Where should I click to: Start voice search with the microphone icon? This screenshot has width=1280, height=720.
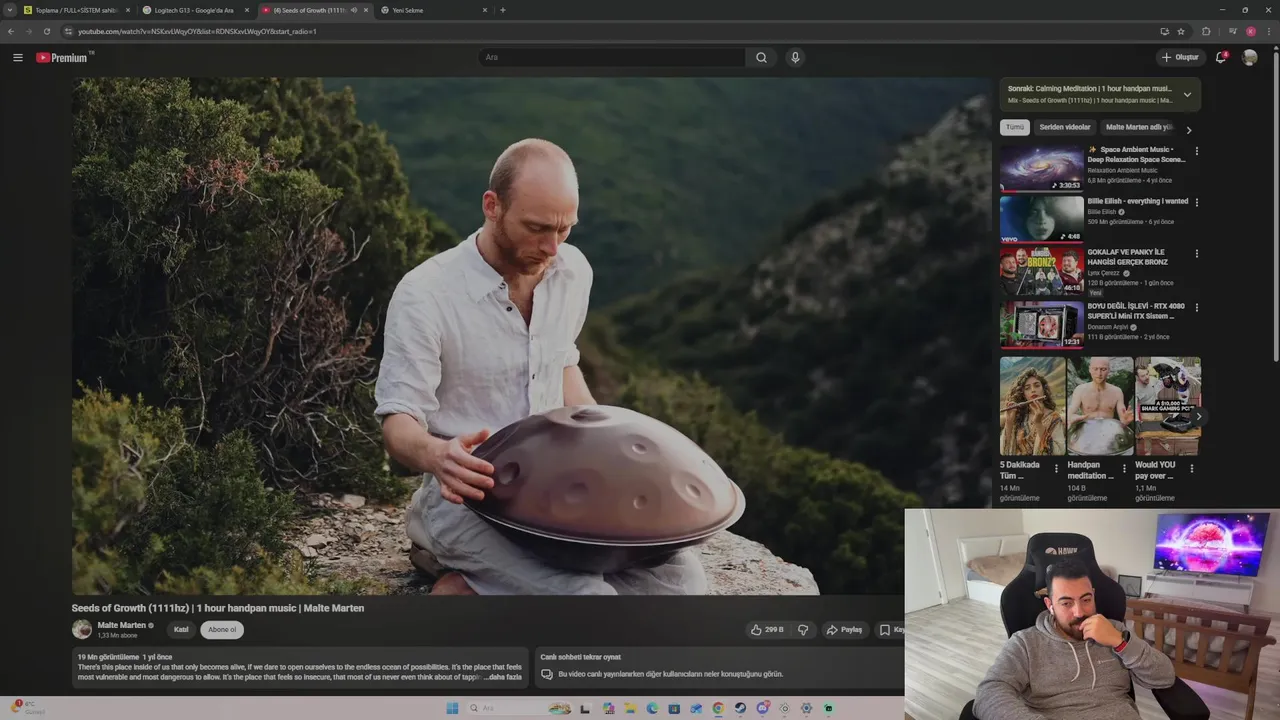coord(795,57)
